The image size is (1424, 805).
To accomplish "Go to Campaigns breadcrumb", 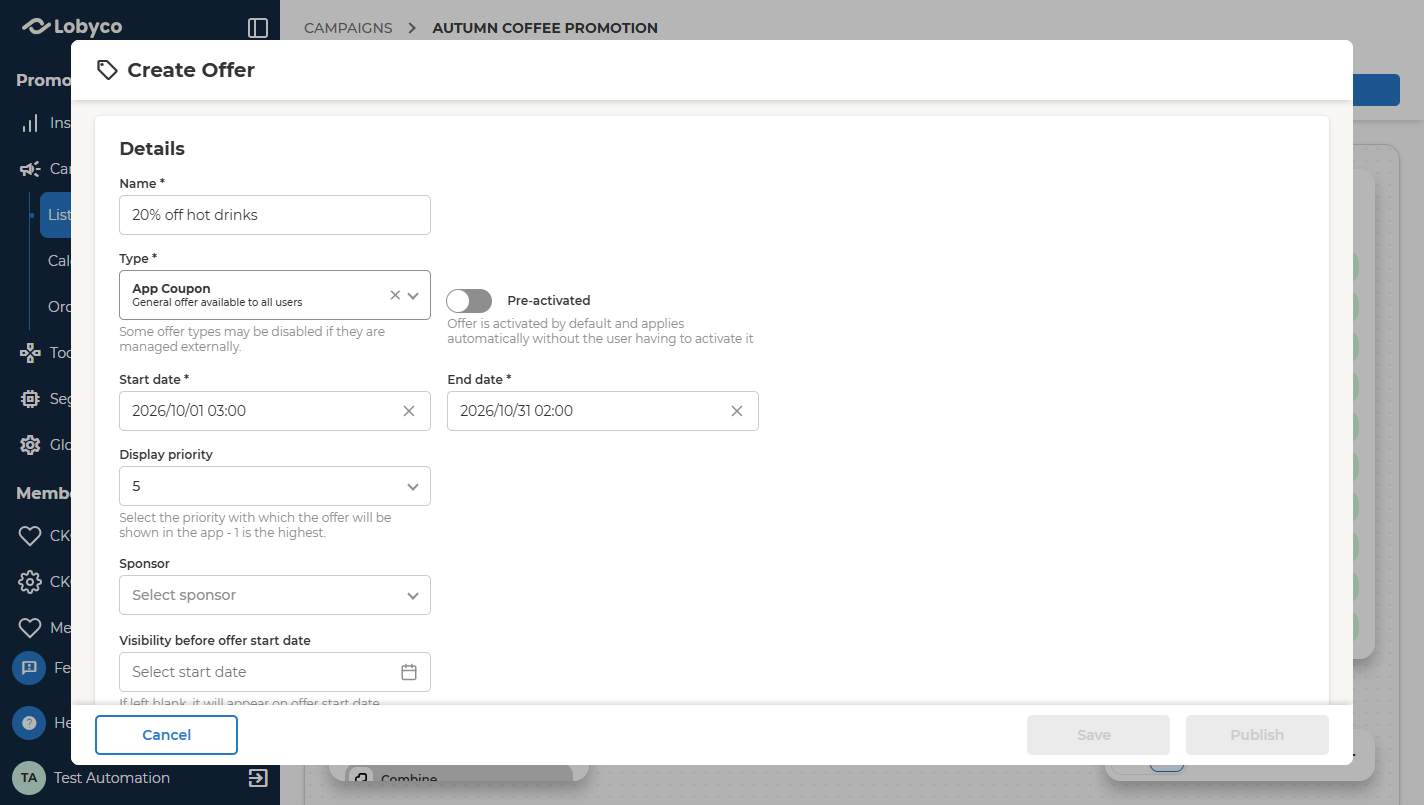I will point(348,28).
